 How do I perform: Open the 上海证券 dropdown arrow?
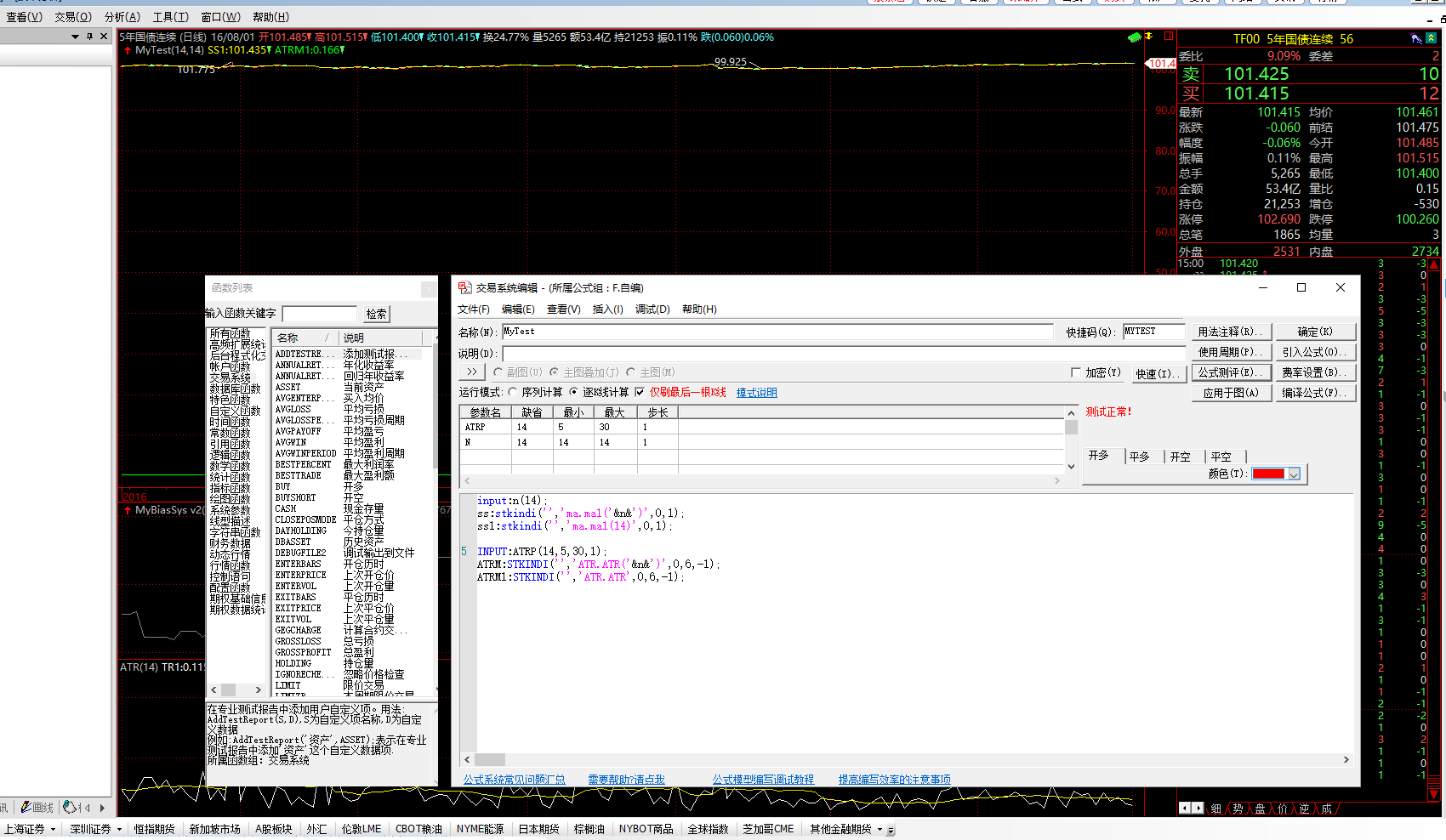(x=53, y=829)
